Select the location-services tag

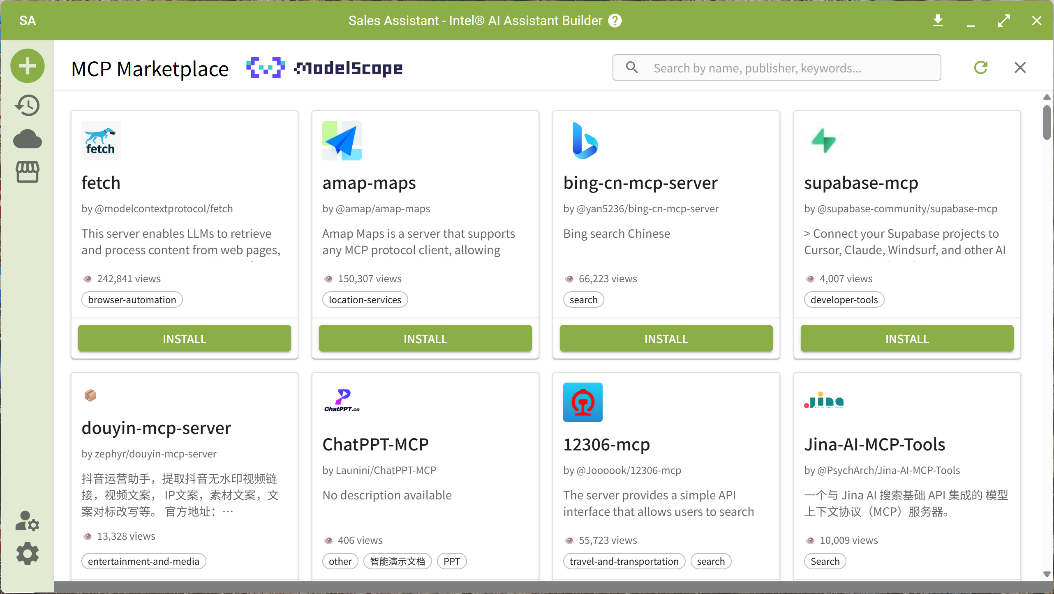coord(364,299)
